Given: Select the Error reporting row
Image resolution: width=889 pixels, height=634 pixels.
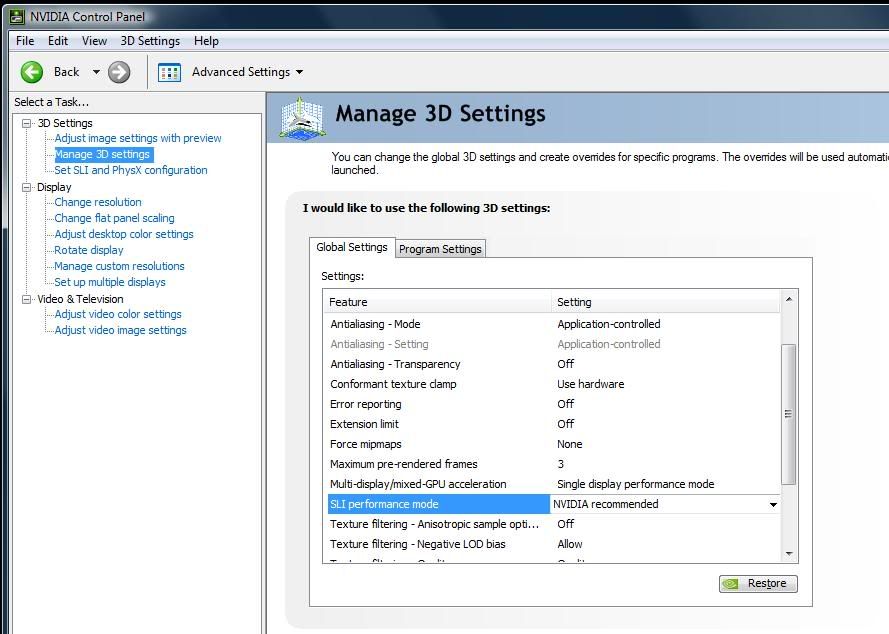Looking at the screenshot, I should pyautogui.click(x=554, y=404).
